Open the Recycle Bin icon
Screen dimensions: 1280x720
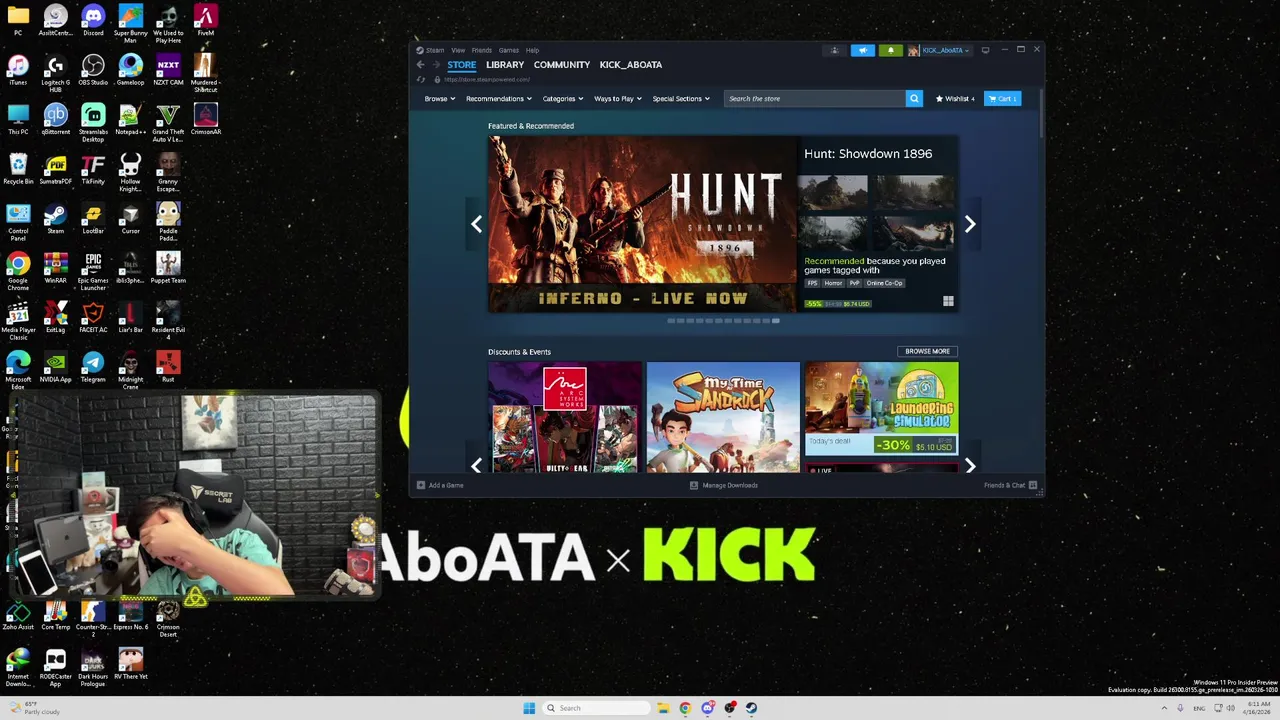[18, 168]
